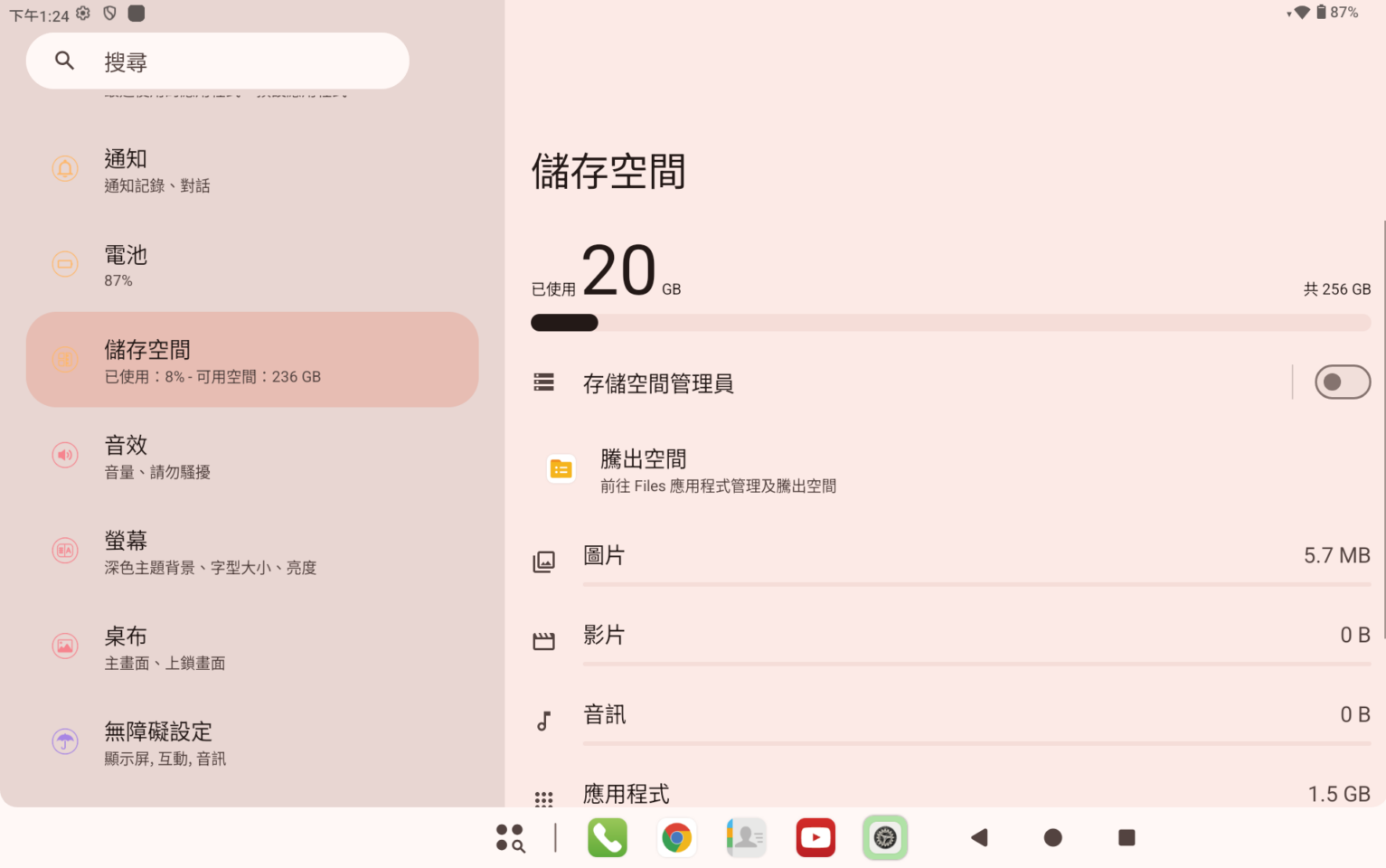Tap the shield icon in status bar
The width and height of the screenshot is (1386, 868).
[109, 14]
